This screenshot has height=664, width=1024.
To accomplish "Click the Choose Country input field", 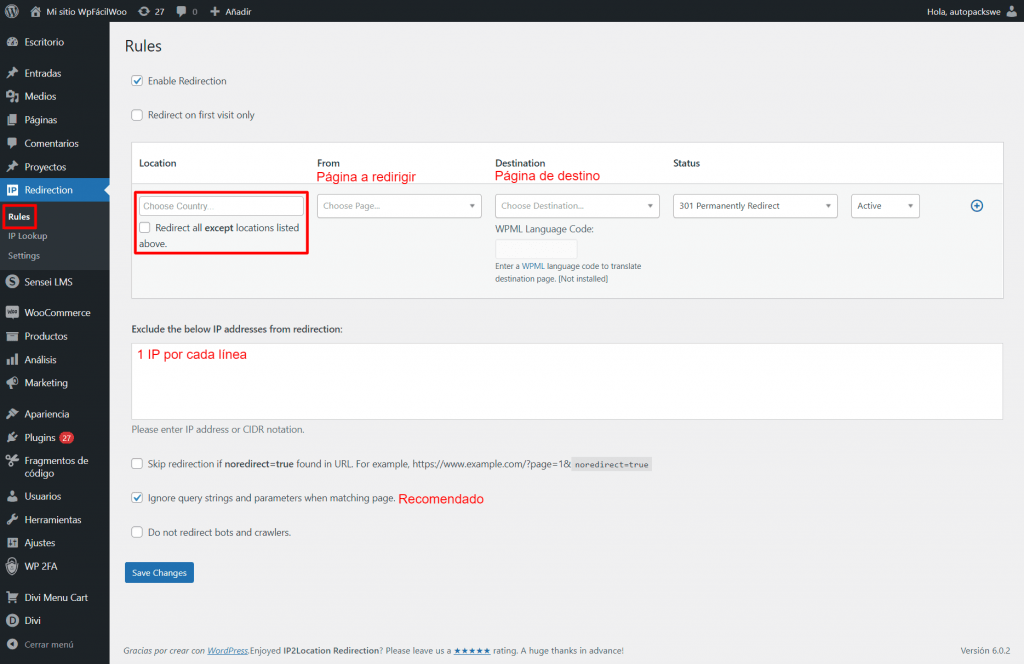I will pos(221,206).
